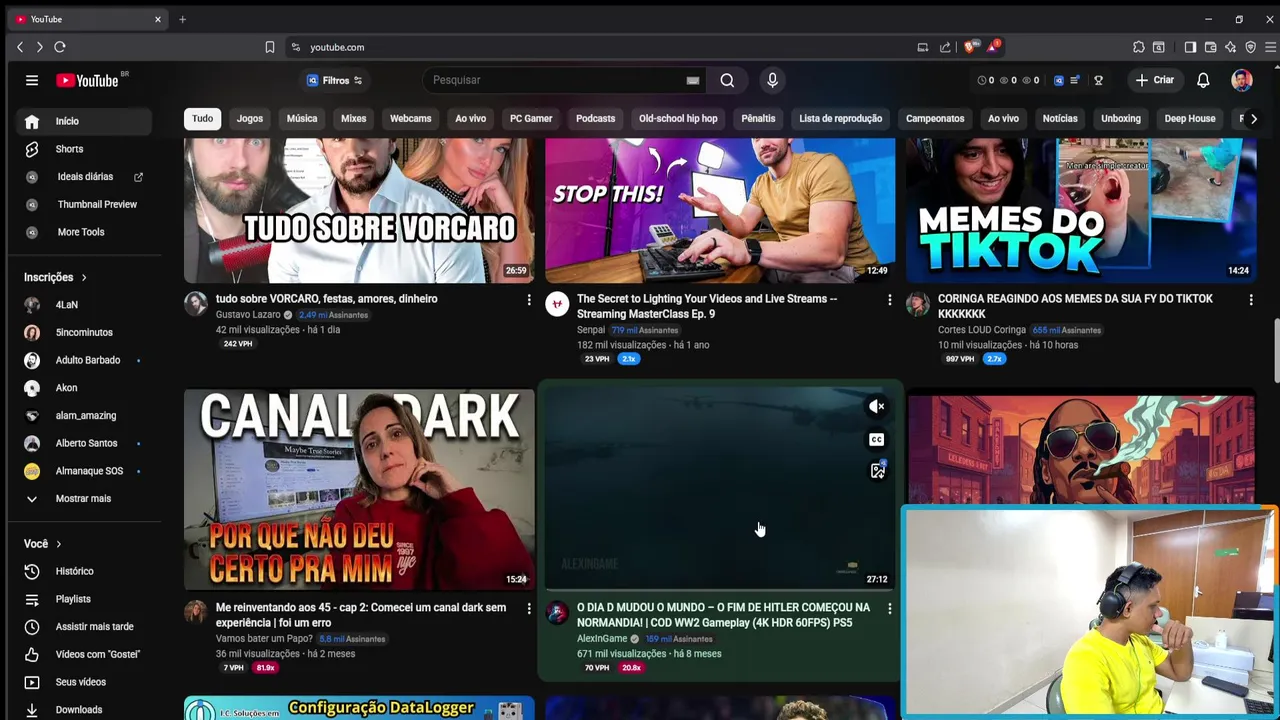Click the Brave Shields lion icon

(971, 47)
